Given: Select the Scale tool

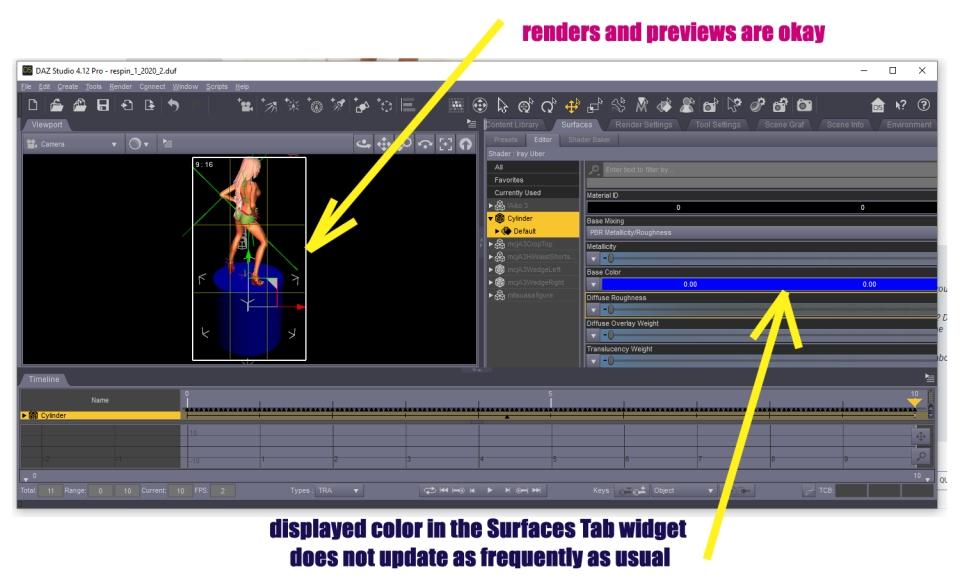Looking at the screenshot, I should tap(594, 106).
